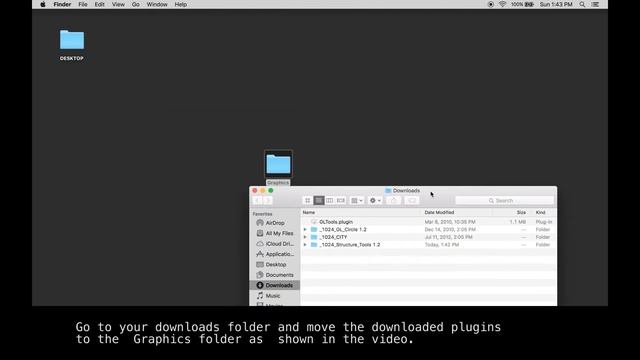The image size is (640, 360).
Task: Click the Sun 1:43 PM clock
Action: 556,4
